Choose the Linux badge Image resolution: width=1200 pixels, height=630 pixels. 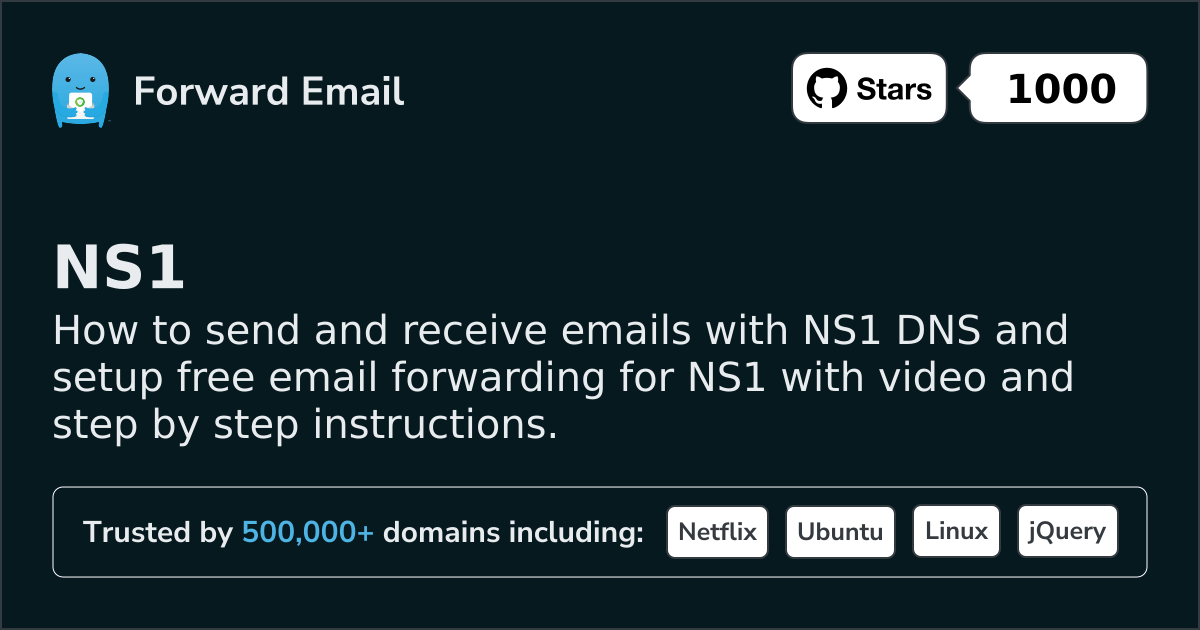click(x=956, y=532)
